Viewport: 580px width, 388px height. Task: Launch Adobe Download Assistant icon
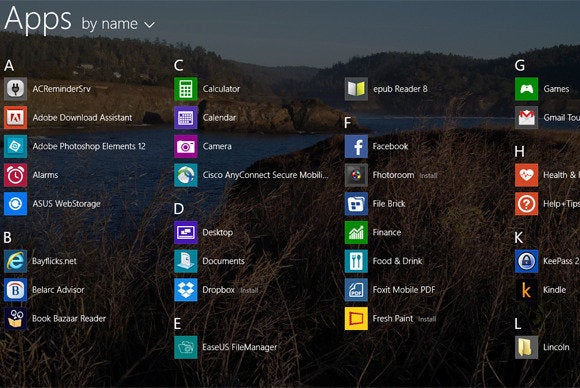coord(16,118)
